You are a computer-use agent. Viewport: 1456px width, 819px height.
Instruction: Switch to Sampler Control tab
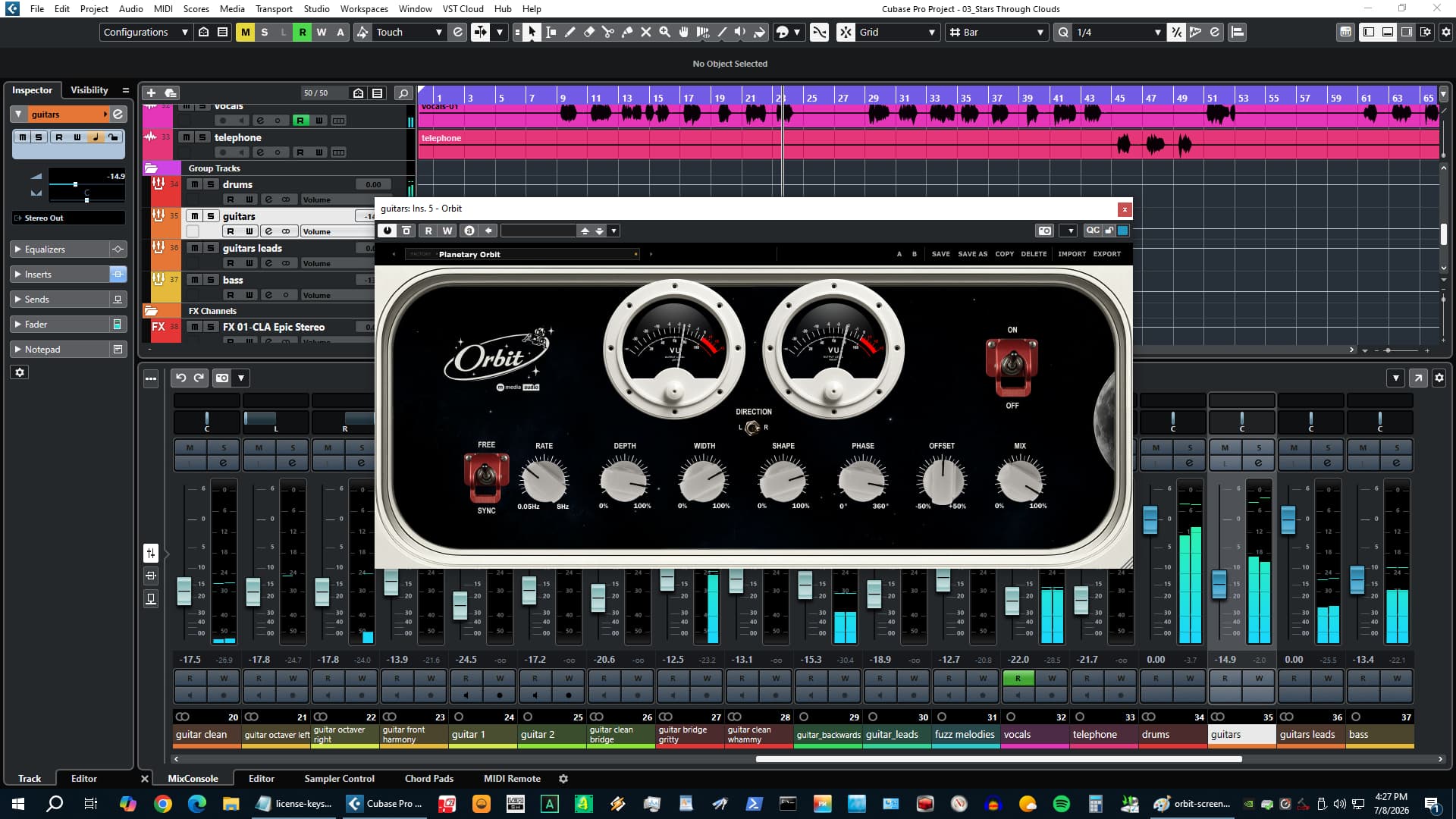pyautogui.click(x=339, y=778)
